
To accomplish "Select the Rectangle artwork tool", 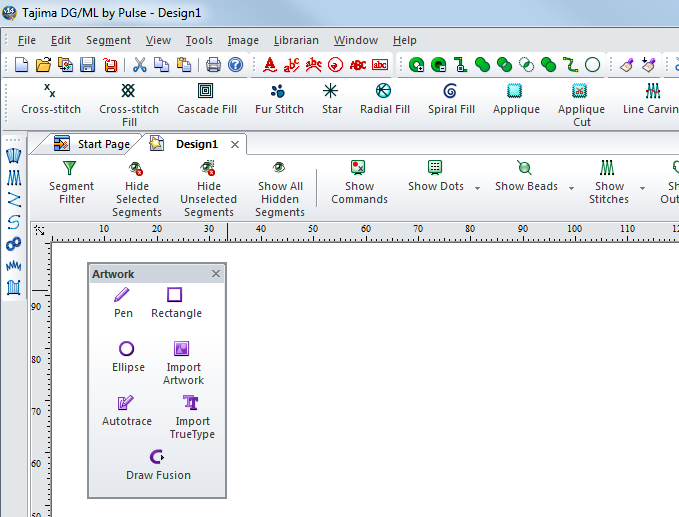I will pos(176,301).
